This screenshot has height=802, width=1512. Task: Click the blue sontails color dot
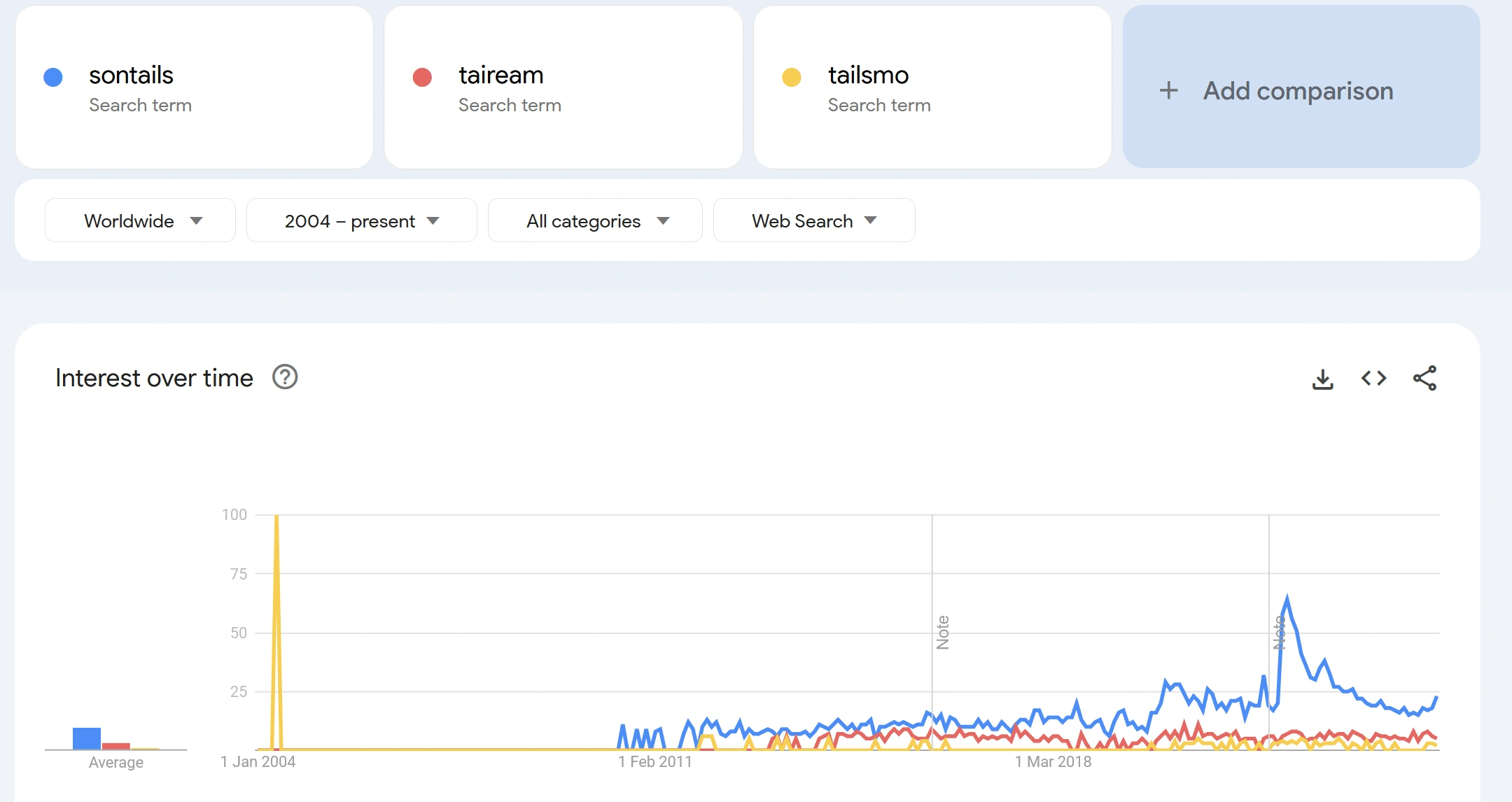tap(53, 77)
